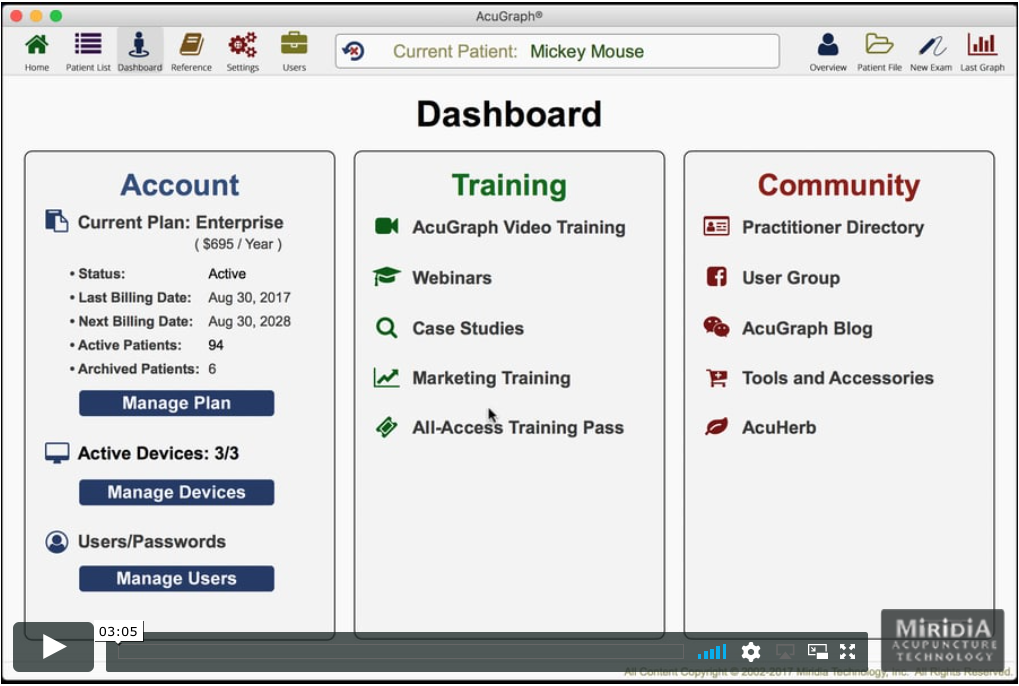Viewport: 1019px width, 686px height.
Task: Open Case Studies magnifier icon
Action: click(387, 327)
